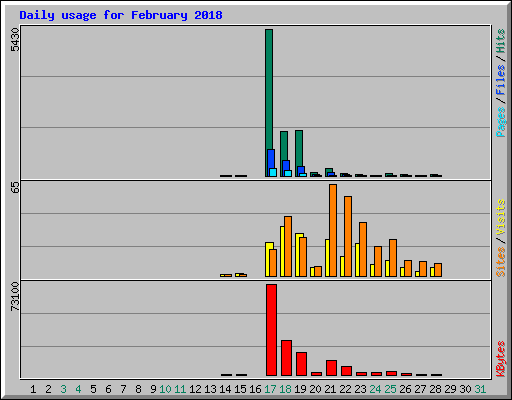Click day 15 on the x-axis
Screen dimensions: 512x400
(x=240, y=389)
